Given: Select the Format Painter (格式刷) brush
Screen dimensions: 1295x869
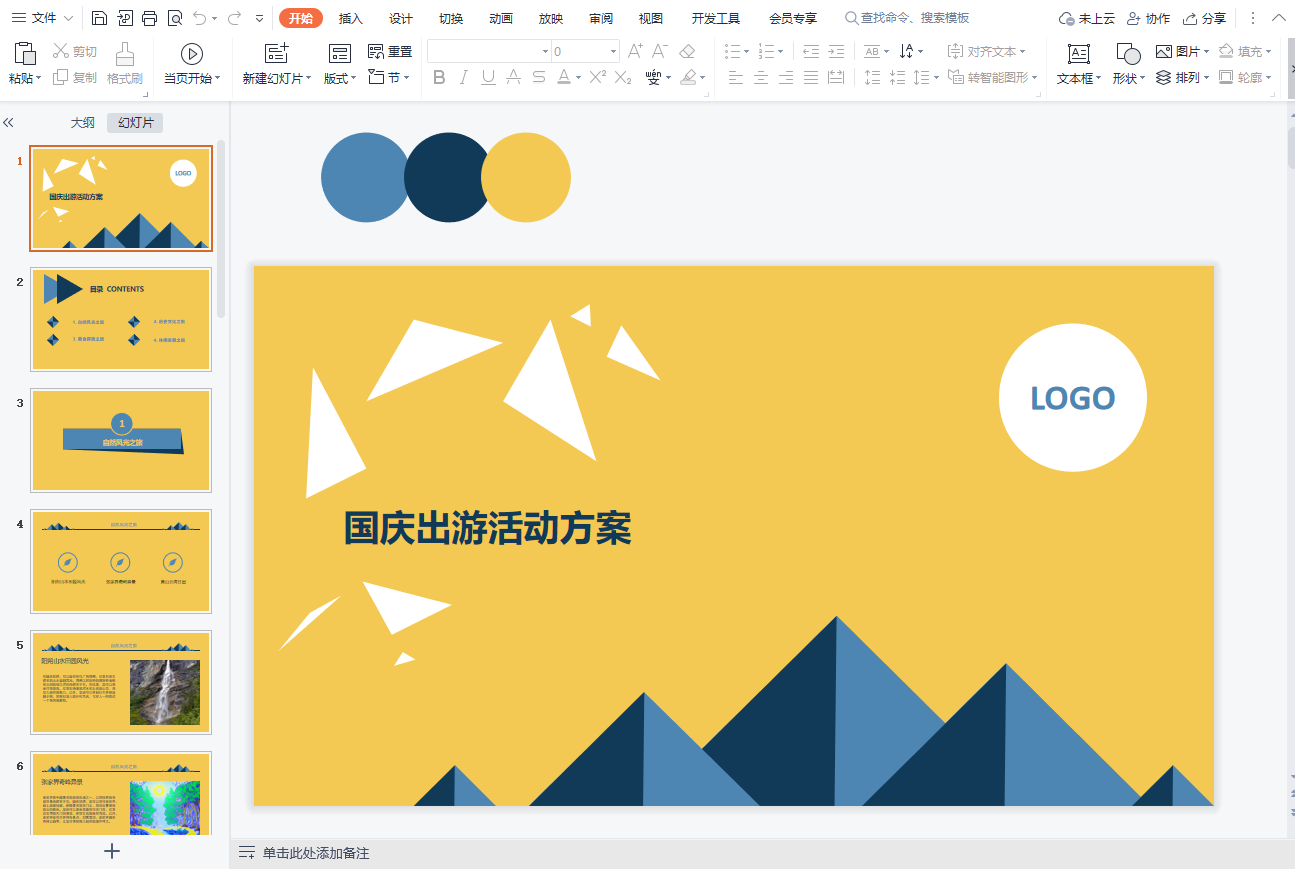Looking at the screenshot, I should coord(124,54).
